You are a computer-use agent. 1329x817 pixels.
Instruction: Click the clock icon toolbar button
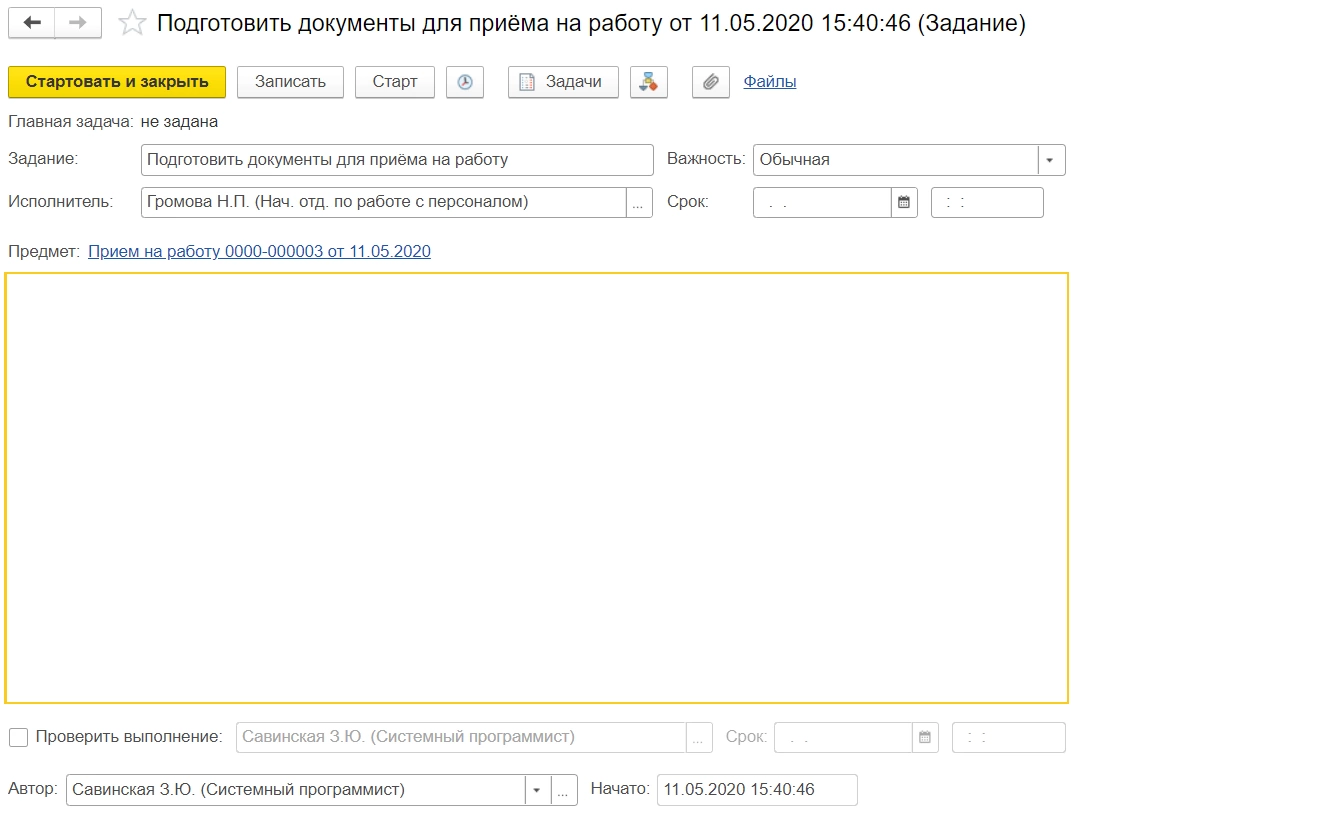[x=465, y=82]
